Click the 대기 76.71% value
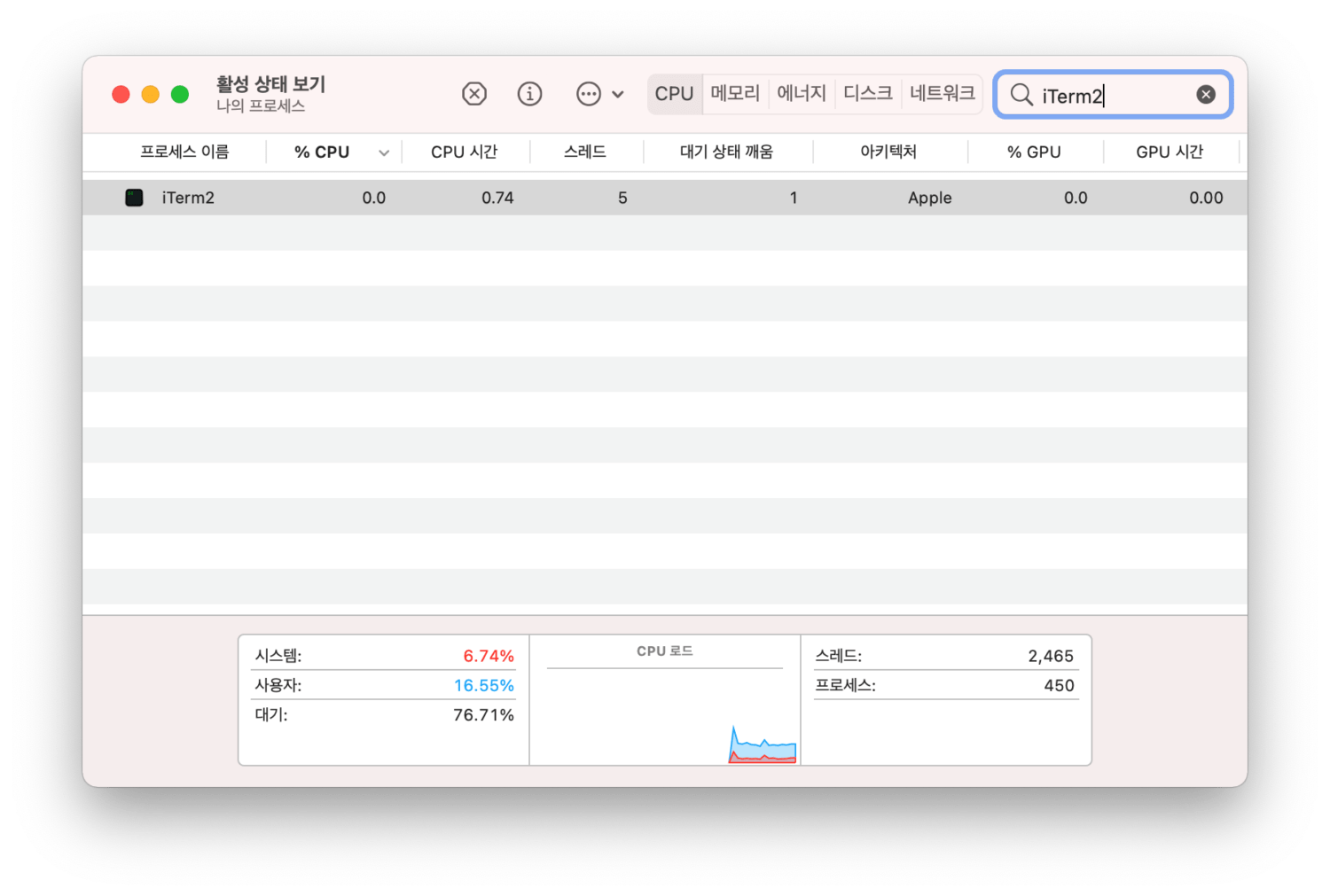The image size is (1330, 896). click(x=483, y=714)
